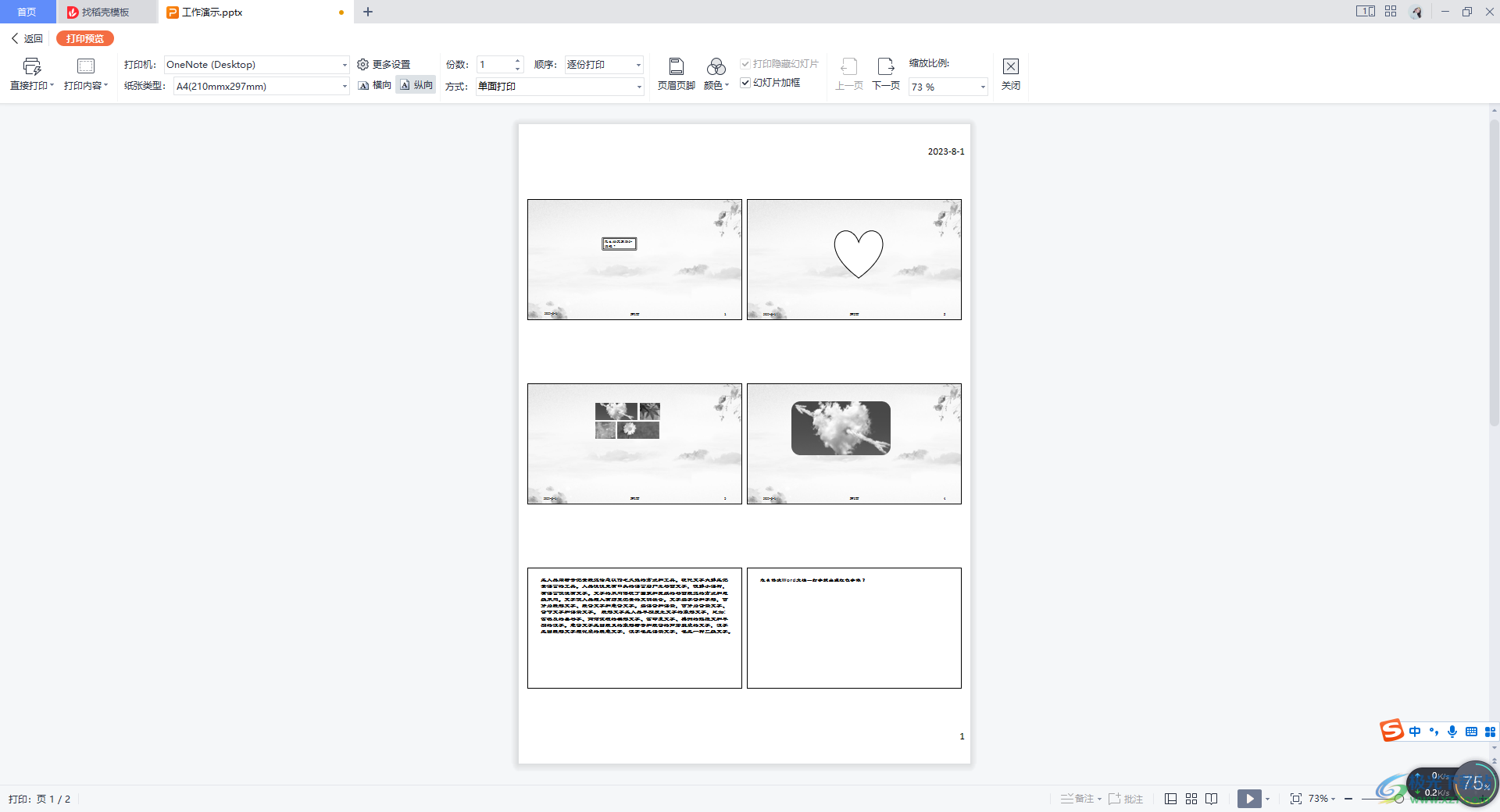
Task: Open the print order (逐份打印) dropdown
Action: click(604, 65)
